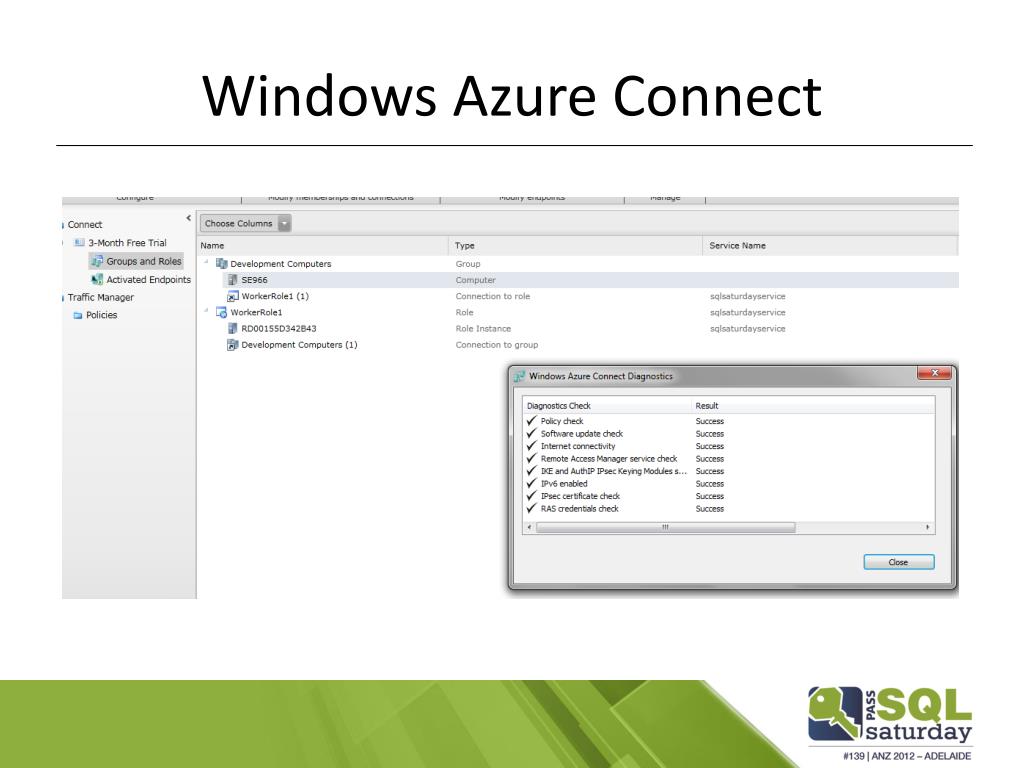The image size is (1024, 768).
Task: Click the Software update check checkmark icon
Action: pyautogui.click(x=532, y=433)
